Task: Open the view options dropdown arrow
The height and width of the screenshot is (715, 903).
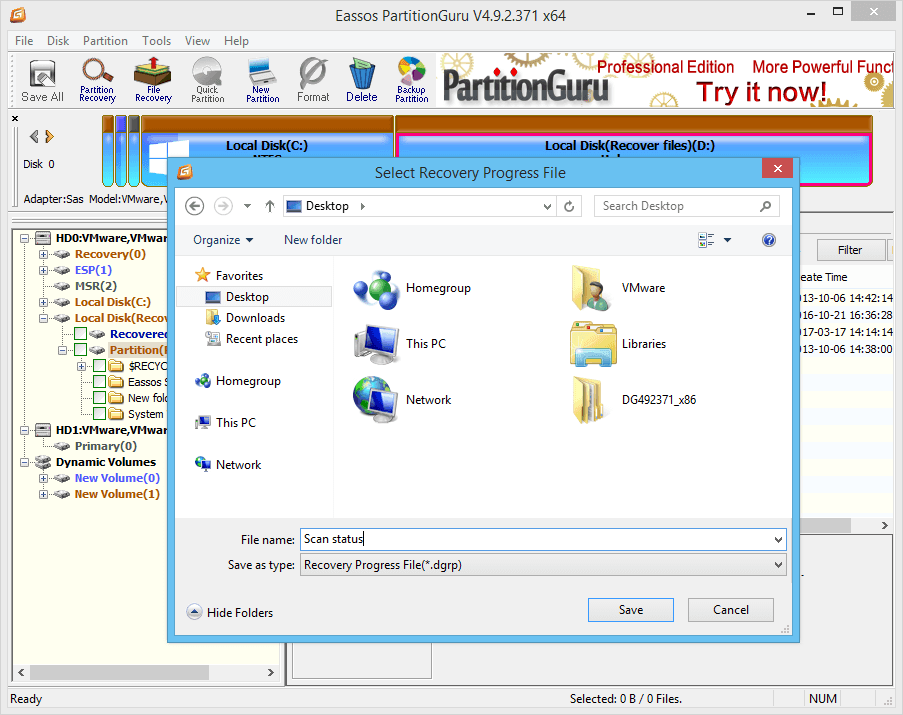Action: (727, 240)
